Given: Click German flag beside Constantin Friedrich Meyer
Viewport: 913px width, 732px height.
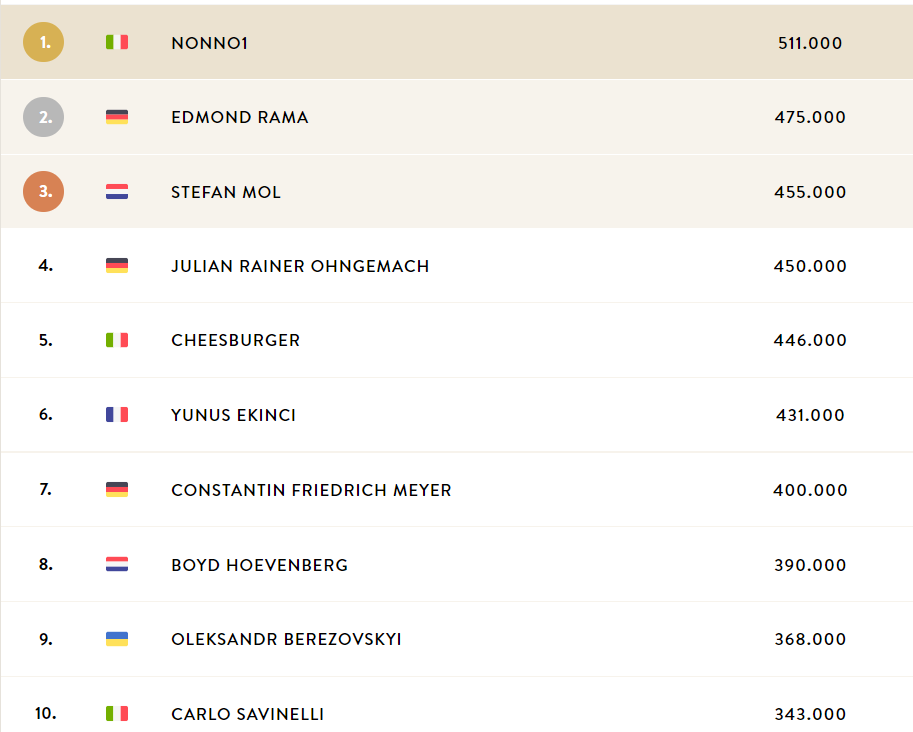Looking at the screenshot, I should coord(117,489).
